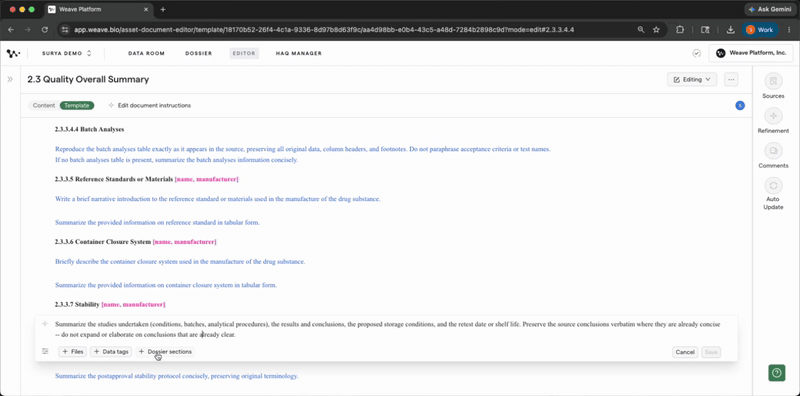Click the browser address bar URL
This screenshot has height=396, width=800.
tap(324, 30)
